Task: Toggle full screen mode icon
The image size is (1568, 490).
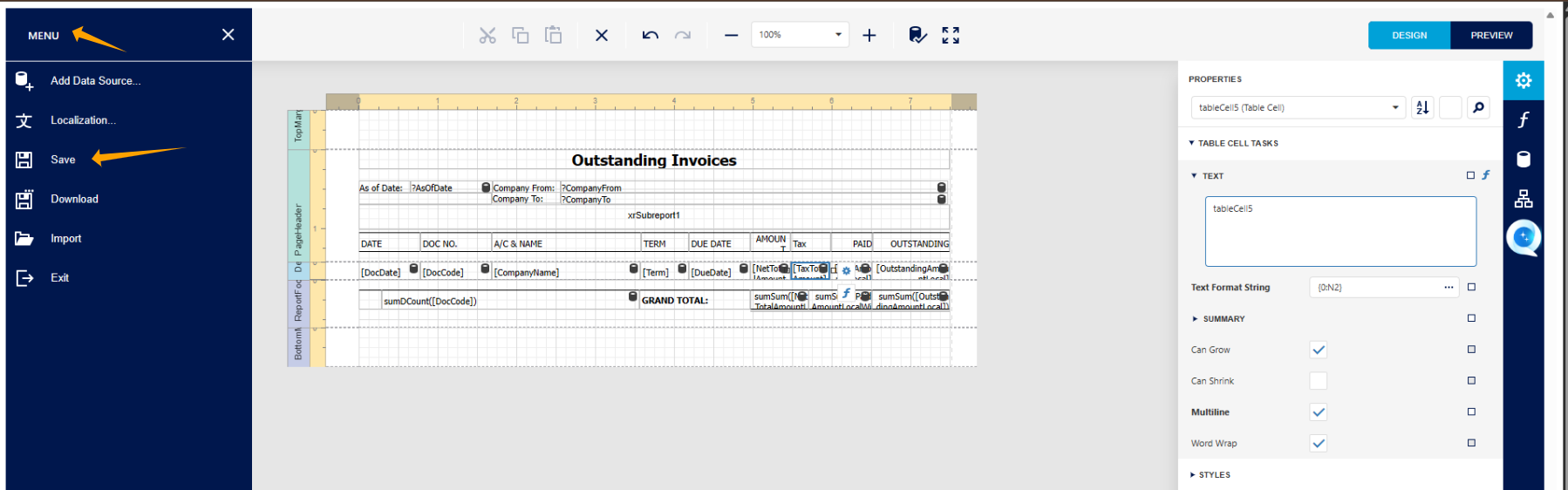Action: point(951,36)
